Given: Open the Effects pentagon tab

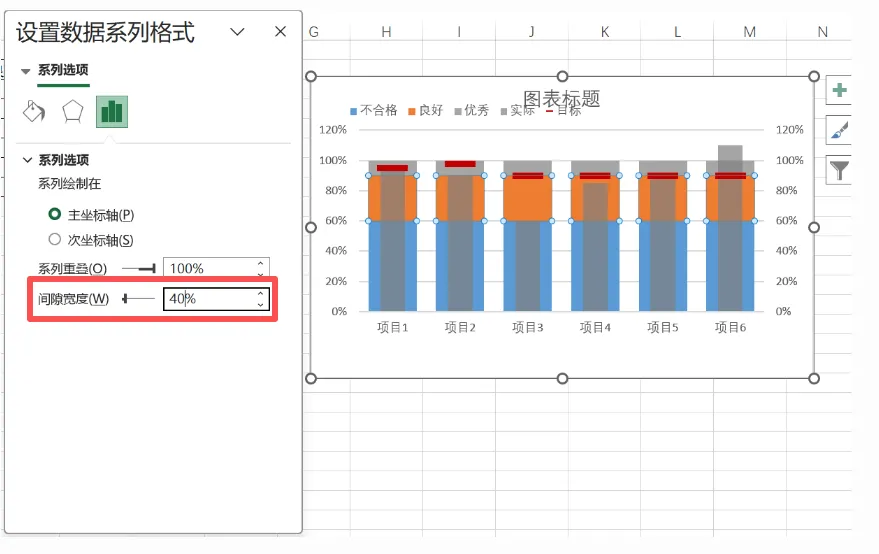Looking at the screenshot, I should click(72, 111).
